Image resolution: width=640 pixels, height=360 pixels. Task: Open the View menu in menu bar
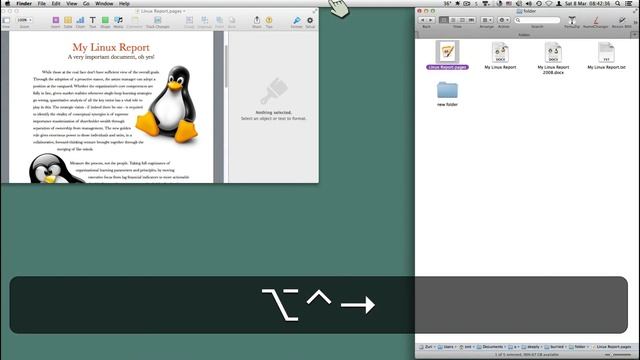click(71, 3)
